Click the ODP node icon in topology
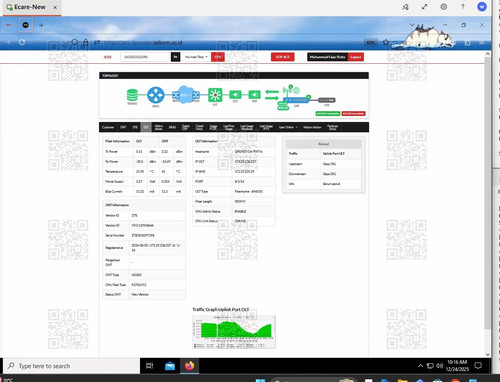This screenshot has width=500, height=382. tap(255, 95)
